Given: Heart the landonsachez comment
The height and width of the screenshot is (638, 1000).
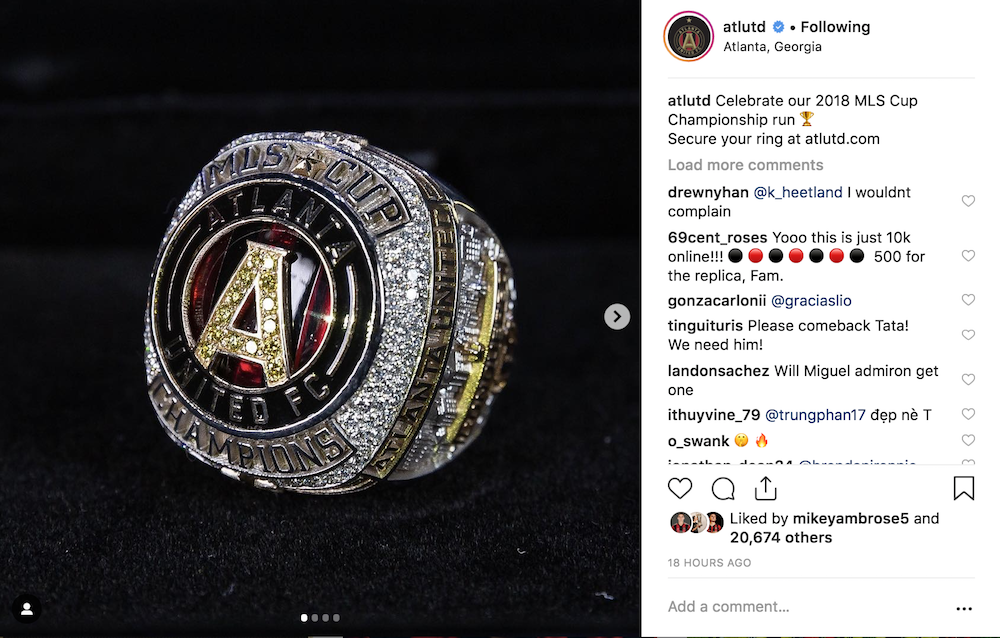Looking at the screenshot, I should (968, 380).
